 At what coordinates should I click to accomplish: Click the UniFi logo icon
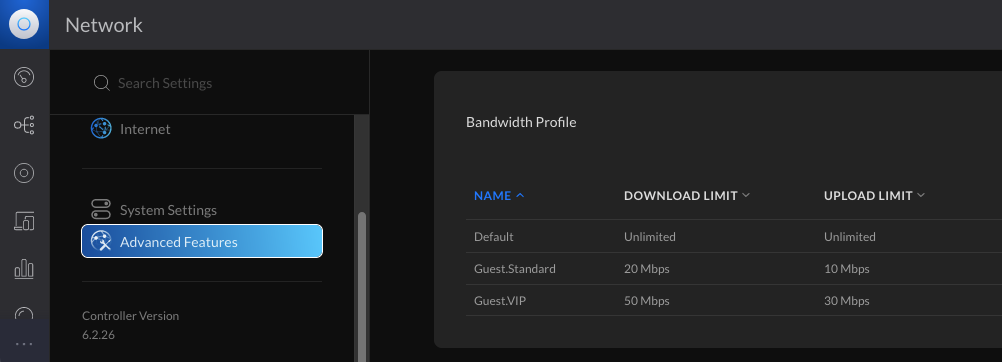(24, 24)
